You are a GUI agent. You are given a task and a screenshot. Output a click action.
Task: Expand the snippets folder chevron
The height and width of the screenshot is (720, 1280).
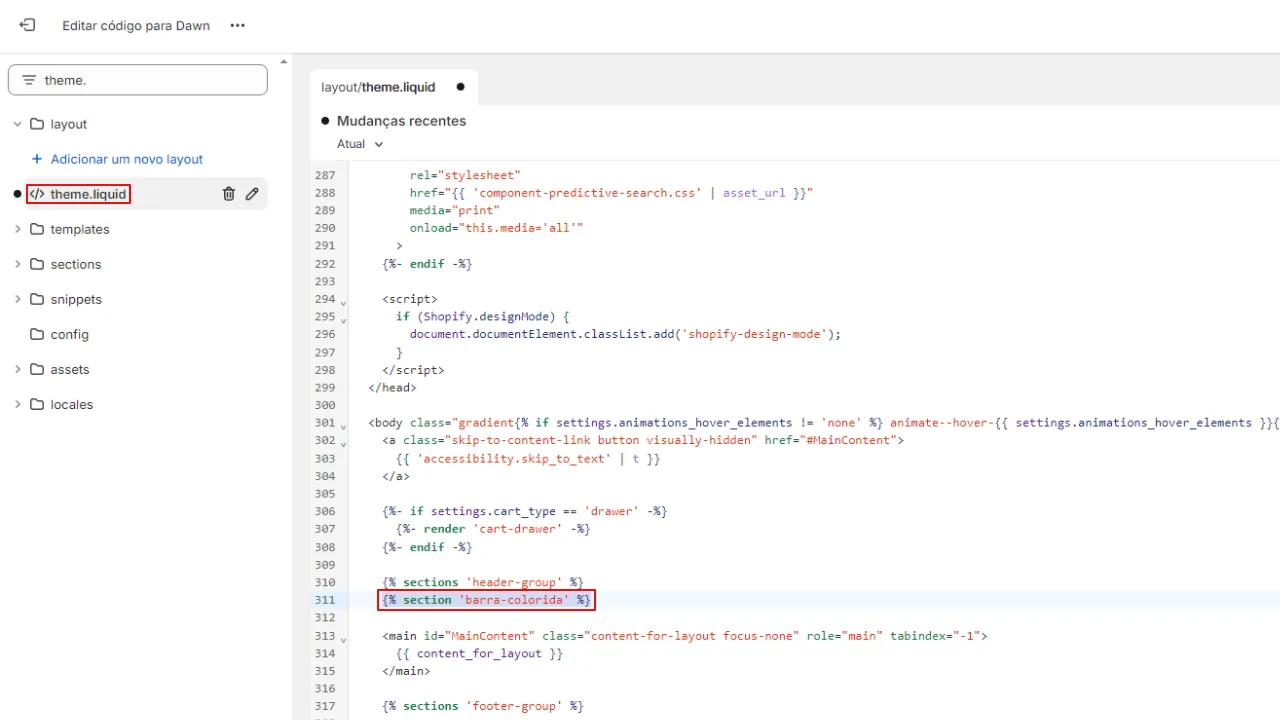coord(17,299)
